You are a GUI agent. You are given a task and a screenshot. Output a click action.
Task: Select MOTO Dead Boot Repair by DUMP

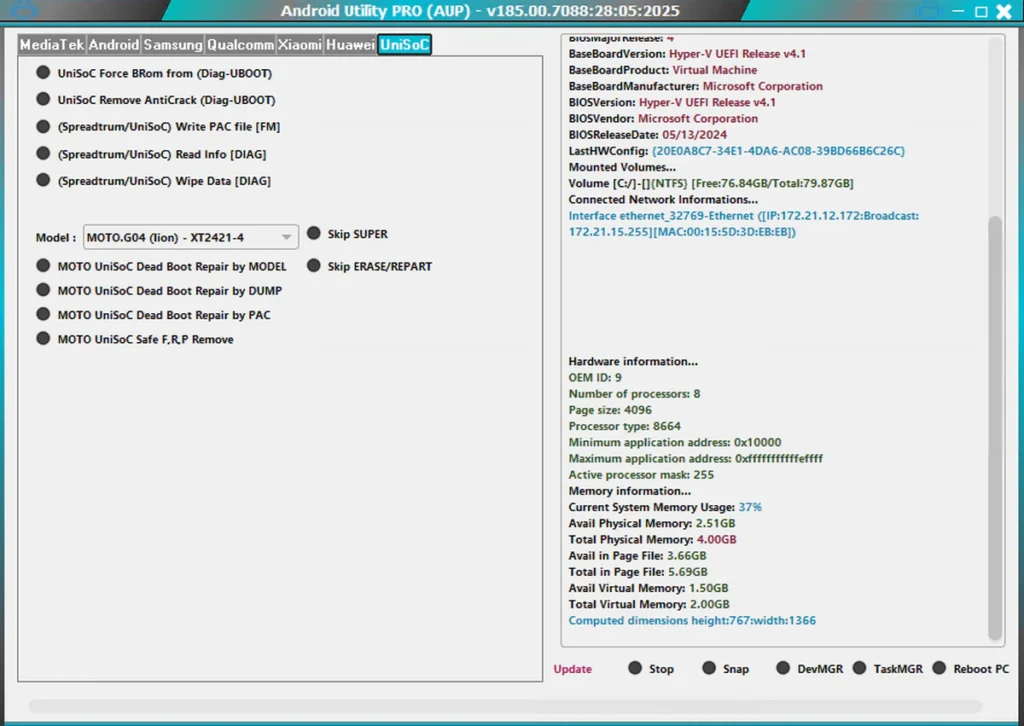click(x=159, y=291)
